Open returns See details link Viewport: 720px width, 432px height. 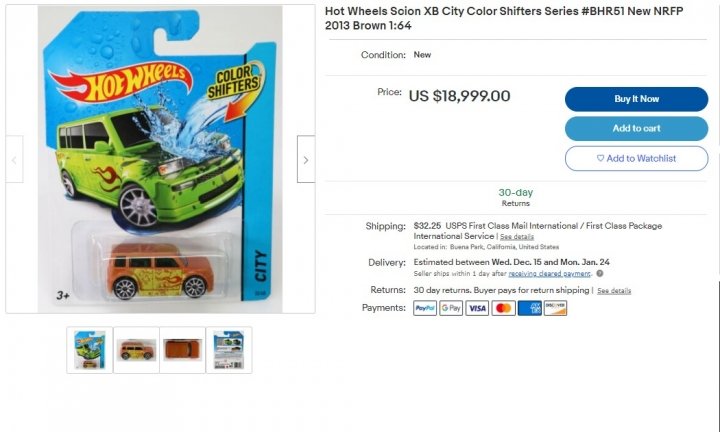(614, 291)
